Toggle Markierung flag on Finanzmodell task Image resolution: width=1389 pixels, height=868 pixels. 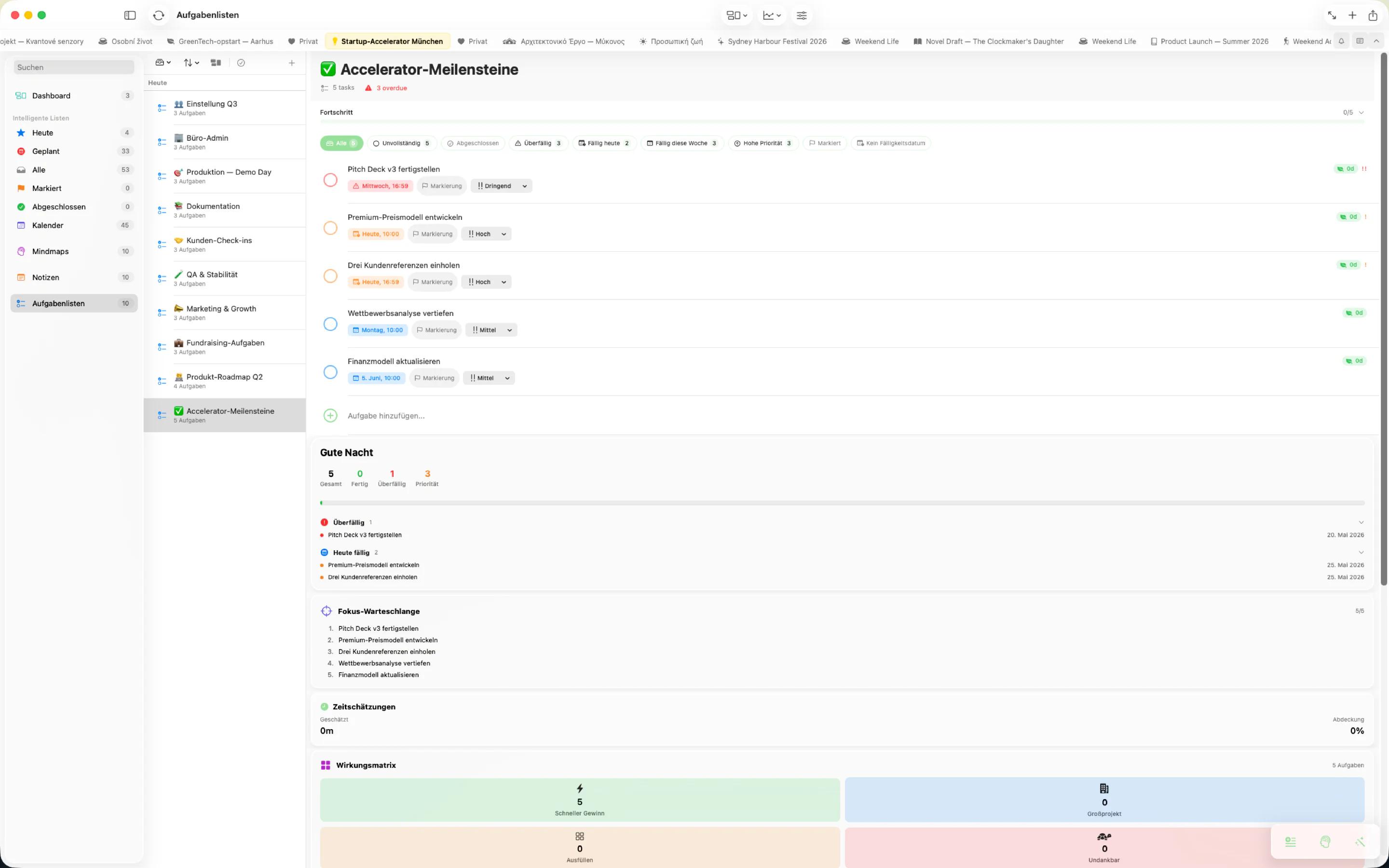pyautogui.click(x=434, y=379)
